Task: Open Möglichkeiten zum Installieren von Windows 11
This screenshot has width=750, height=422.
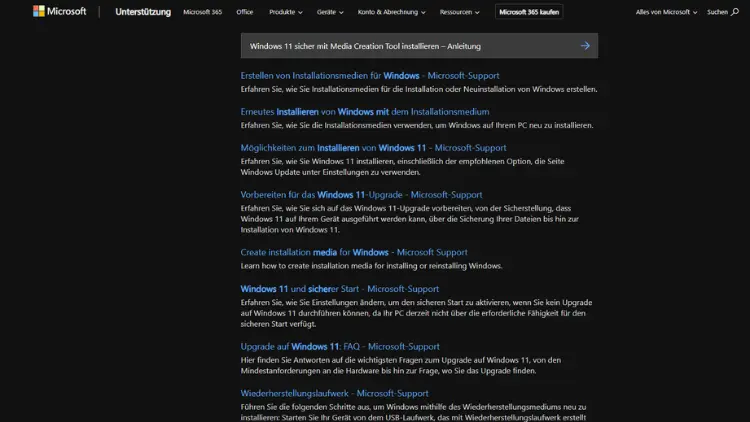Action: (x=373, y=148)
